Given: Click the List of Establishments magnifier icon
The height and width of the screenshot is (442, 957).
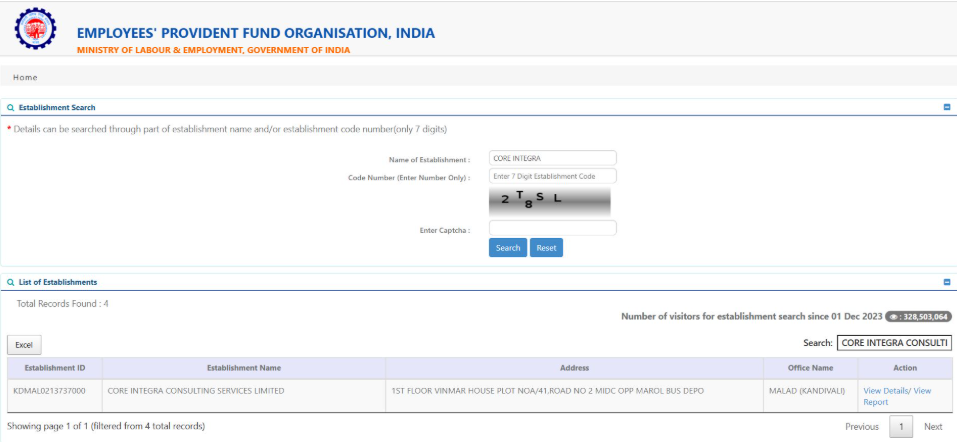Looking at the screenshot, I should coord(11,282).
